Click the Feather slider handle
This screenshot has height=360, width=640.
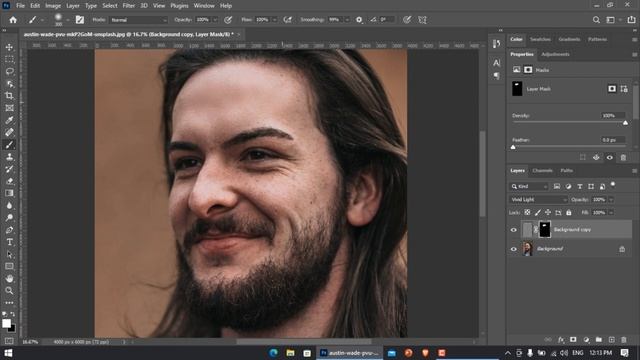(x=513, y=147)
